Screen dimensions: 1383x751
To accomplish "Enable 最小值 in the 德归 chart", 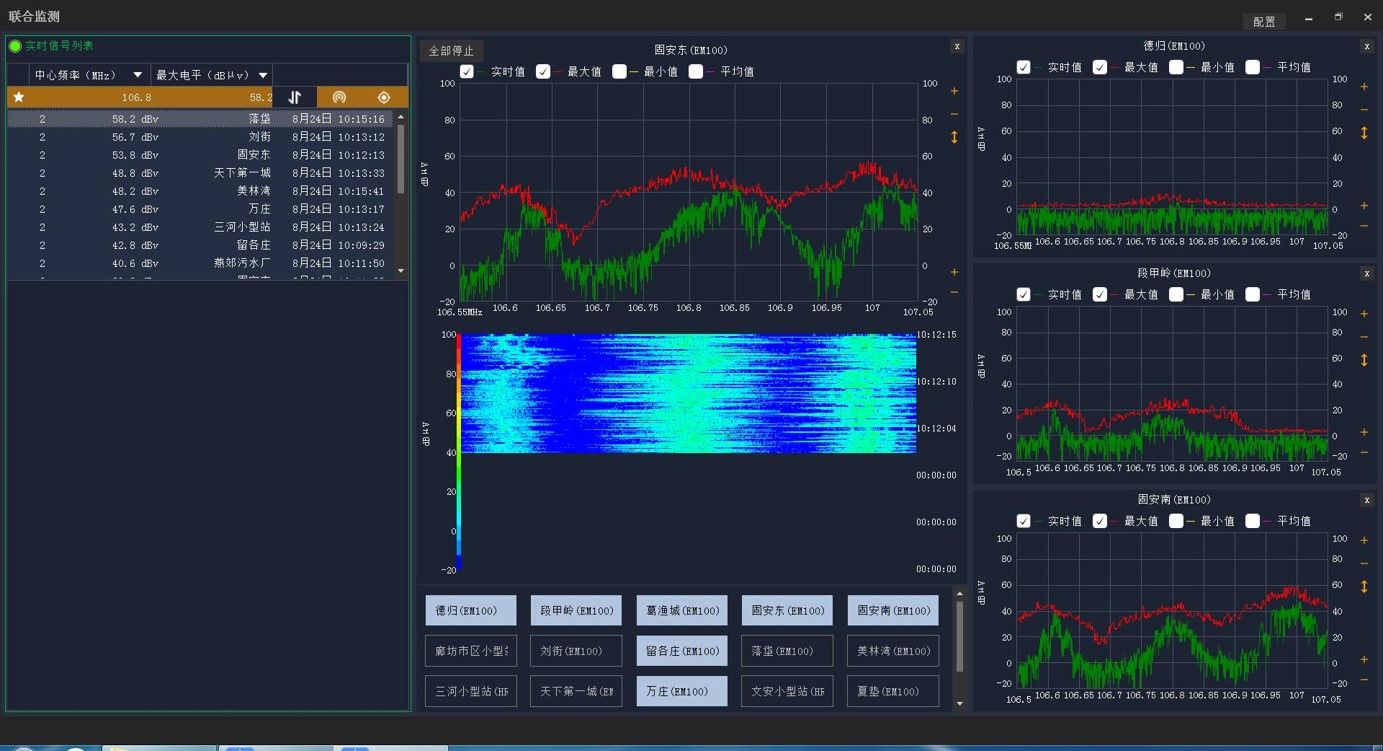I will [x=1176, y=67].
